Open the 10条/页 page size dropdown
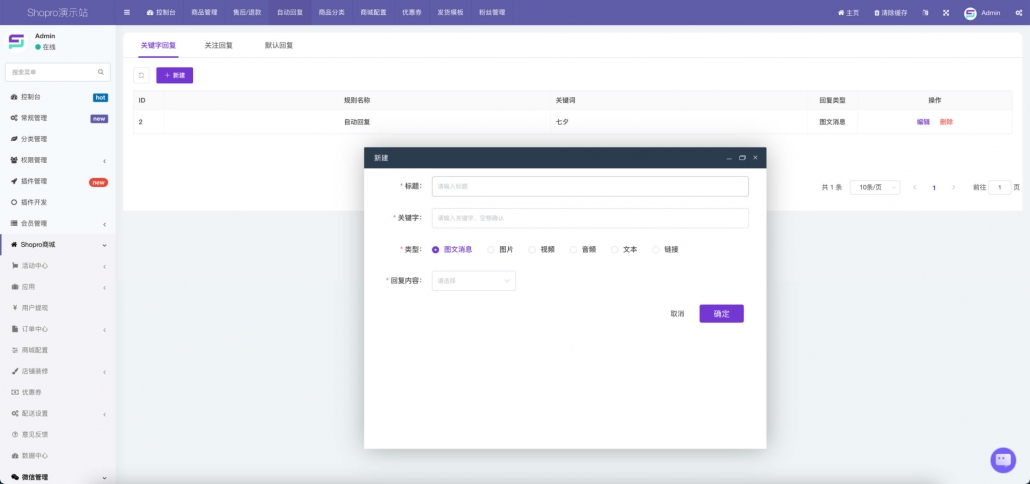 (875, 187)
